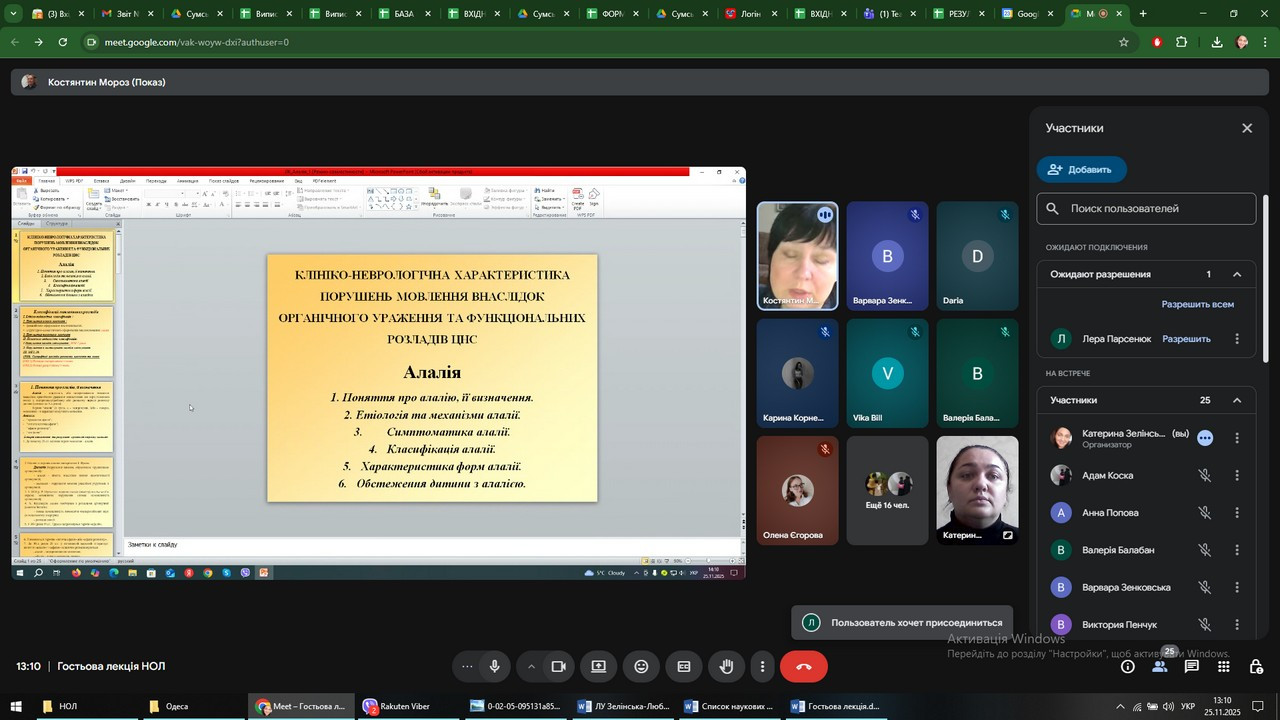Open host controls lock icon
1280x720 pixels.
click(1256, 667)
